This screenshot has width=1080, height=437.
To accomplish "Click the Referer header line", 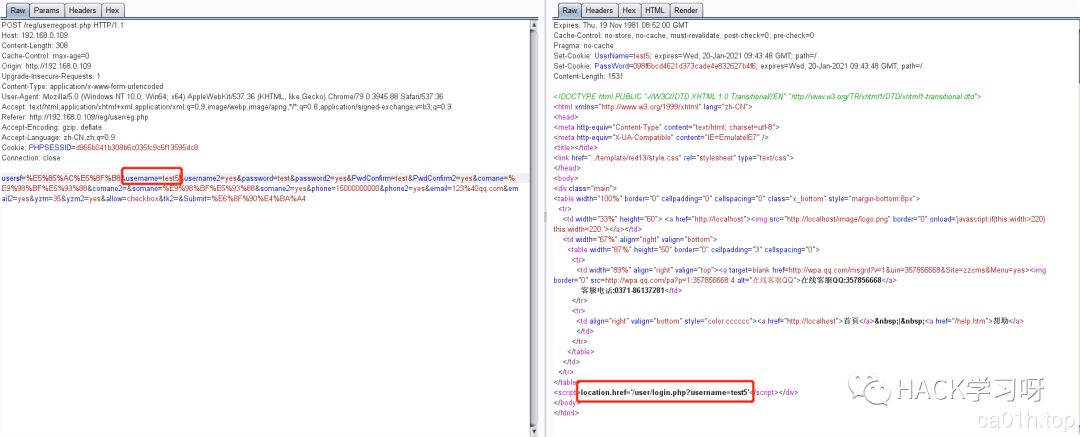I will tap(75, 117).
